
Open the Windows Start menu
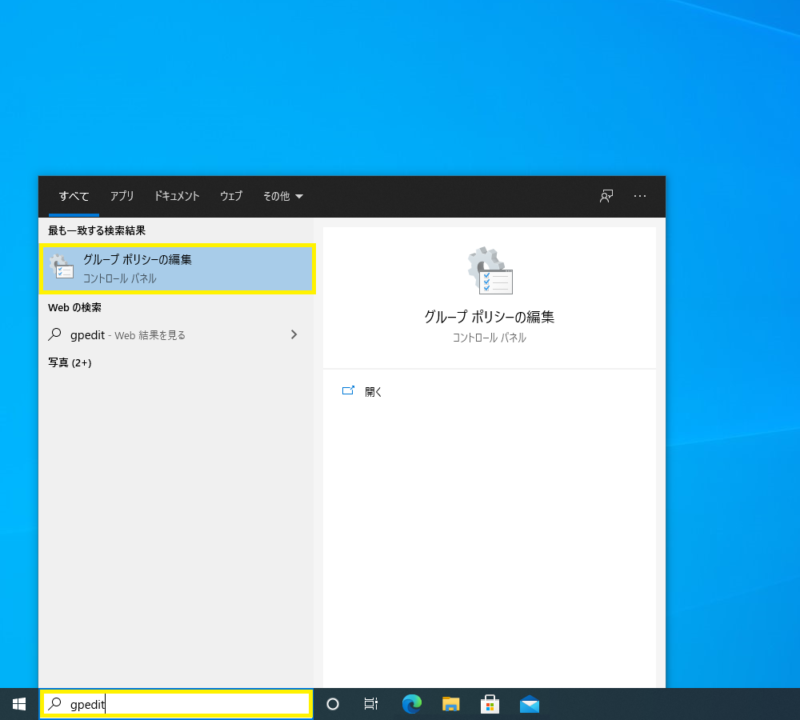(x=19, y=704)
